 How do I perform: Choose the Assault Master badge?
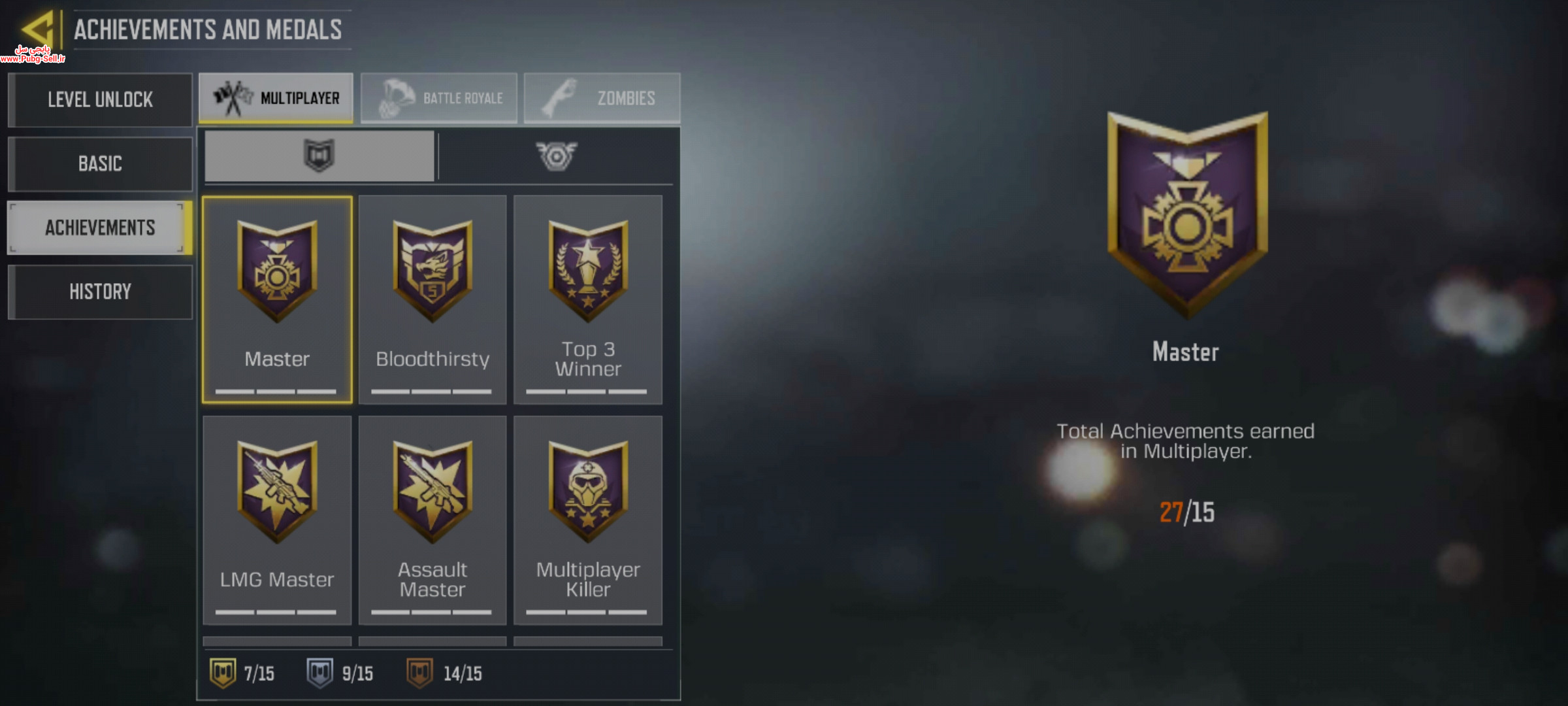433,520
